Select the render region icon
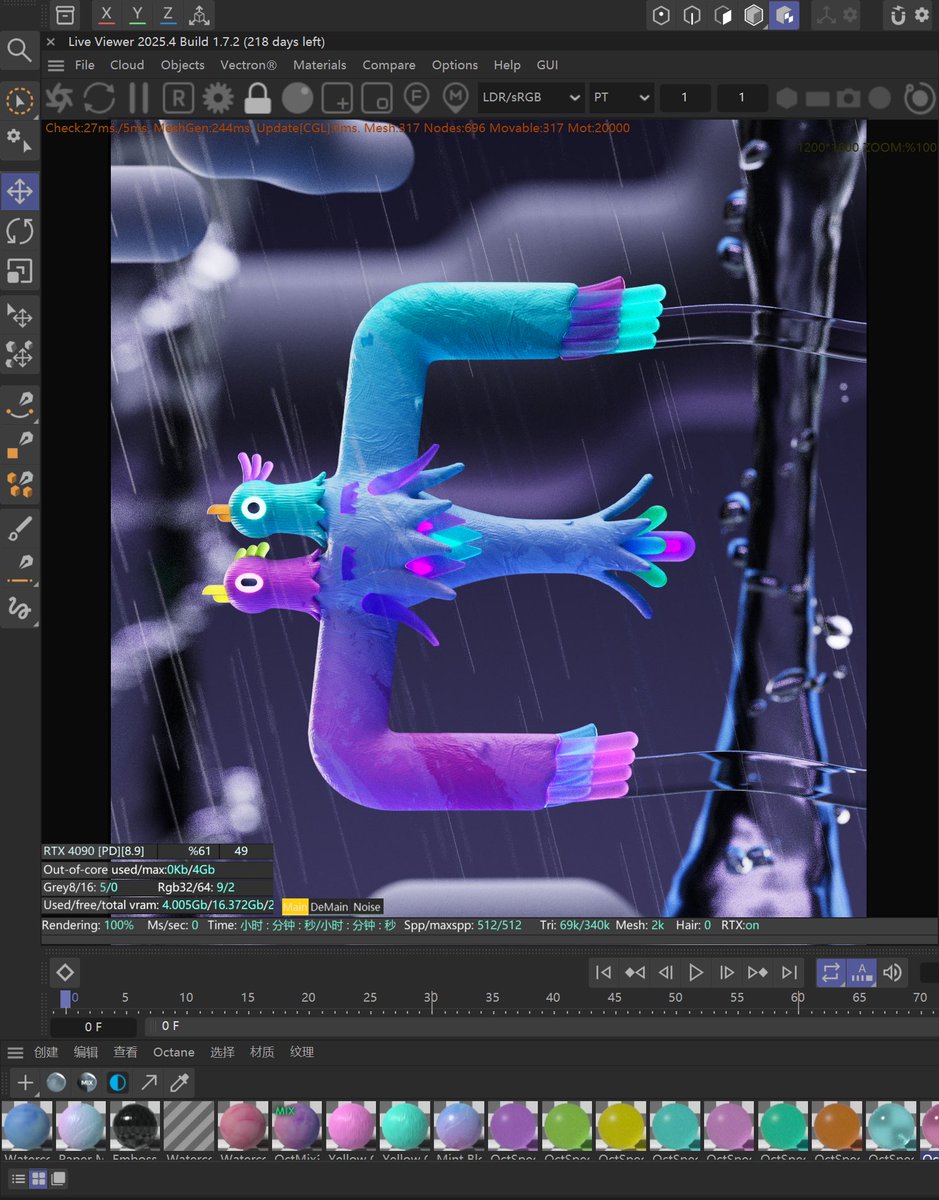Image resolution: width=939 pixels, height=1200 pixels. pos(337,98)
